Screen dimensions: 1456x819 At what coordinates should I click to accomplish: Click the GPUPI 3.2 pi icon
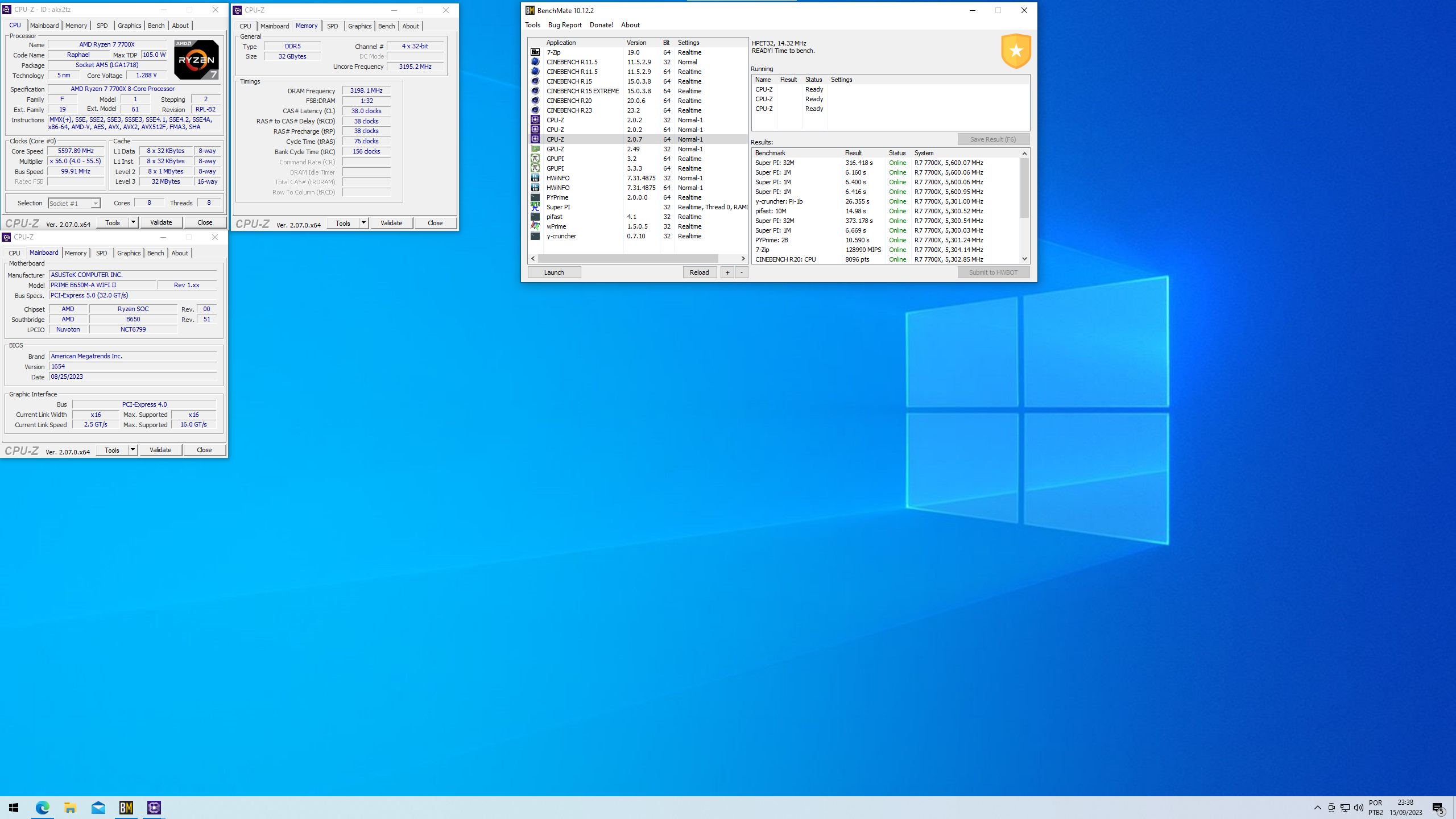coord(535,159)
